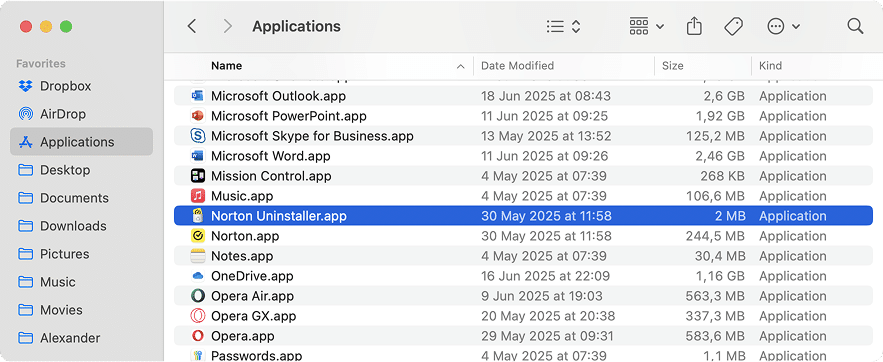
Task: Select Microsoft PowerPoint.app file name
Action: tap(289, 116)
